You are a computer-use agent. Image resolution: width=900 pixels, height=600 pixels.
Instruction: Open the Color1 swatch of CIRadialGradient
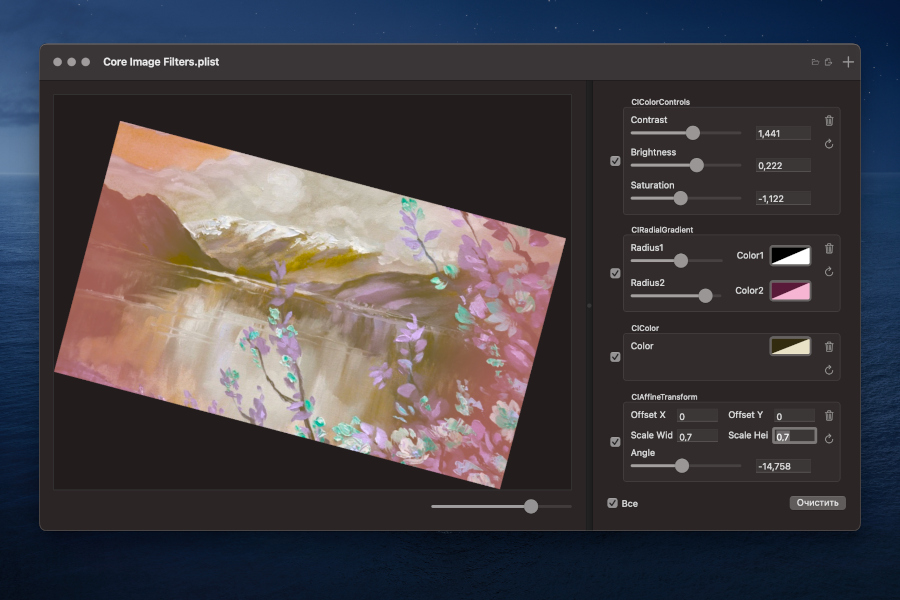coord(790,255)
